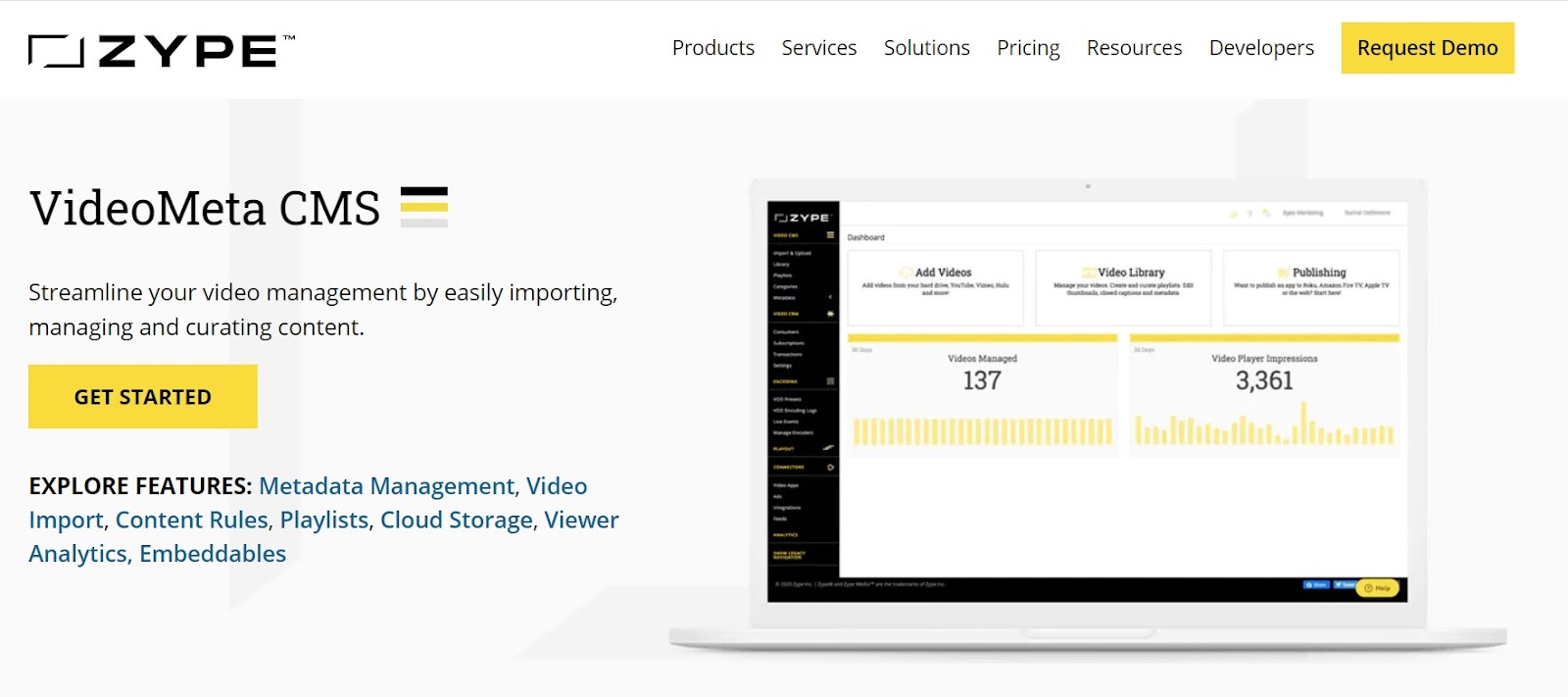Click the Encoding section icon in preview sidebar

pyautogui.click(x=830, y=381)
